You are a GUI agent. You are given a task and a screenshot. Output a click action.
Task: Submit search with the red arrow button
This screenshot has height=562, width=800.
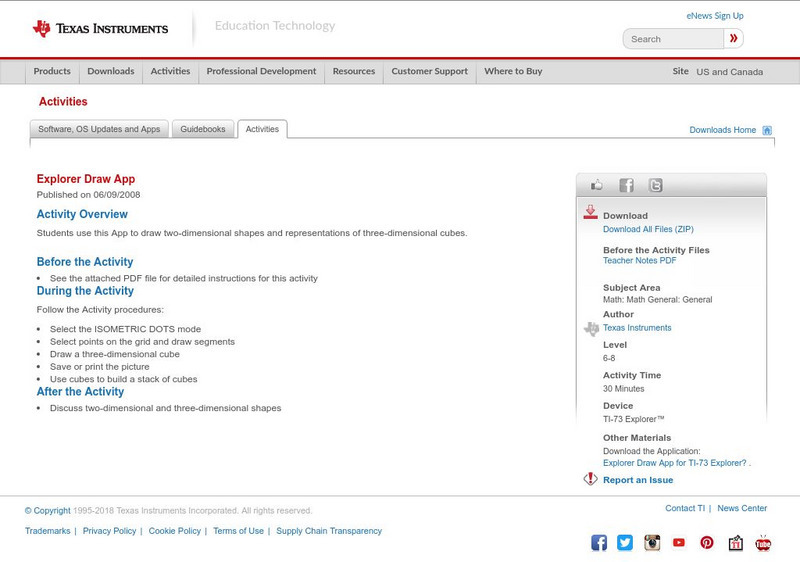pyautogui.click(x=733, y=39)
